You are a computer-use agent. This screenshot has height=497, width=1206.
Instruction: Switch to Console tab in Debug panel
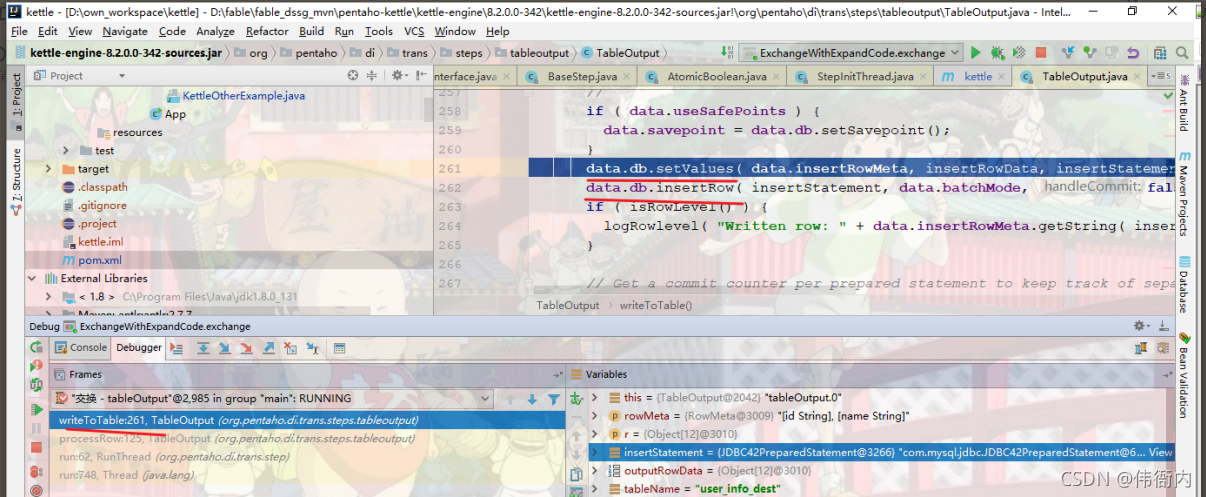(x=79, y=347)
